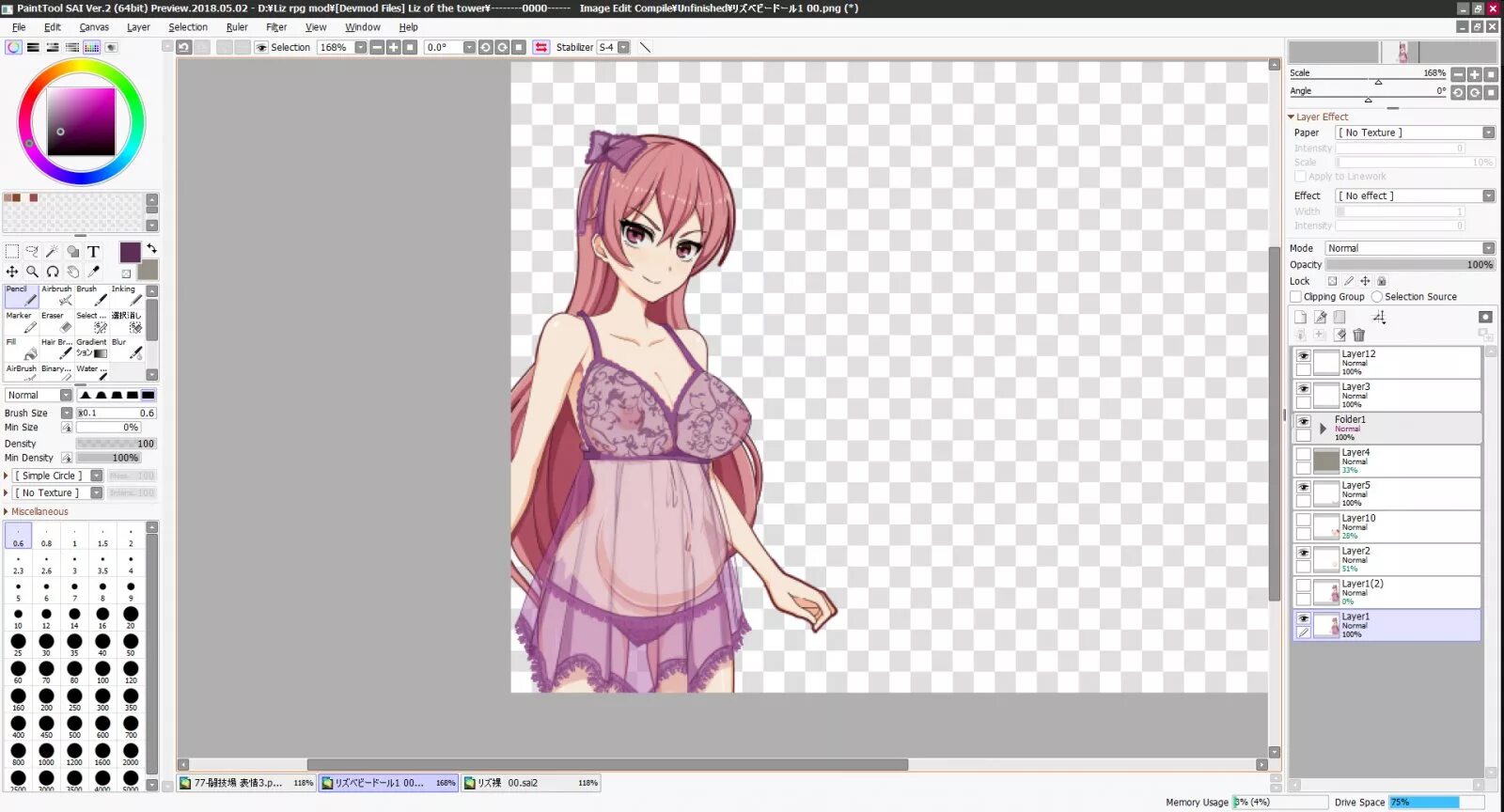Select the Move tool
Viewport: 1504px width, 812px height.
click(x=12, y=272)
